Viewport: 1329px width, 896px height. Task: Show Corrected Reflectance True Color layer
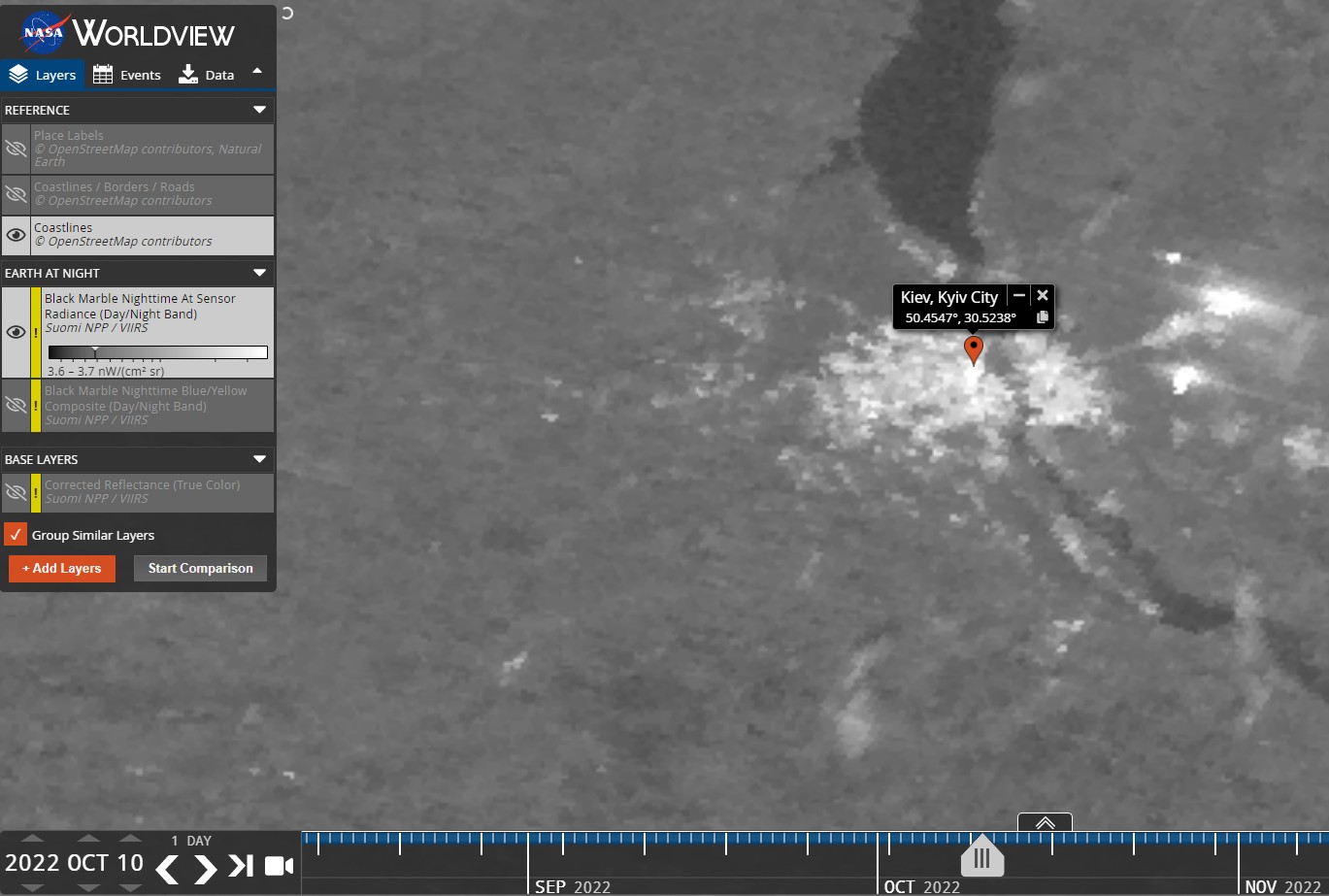coord(16,492)
